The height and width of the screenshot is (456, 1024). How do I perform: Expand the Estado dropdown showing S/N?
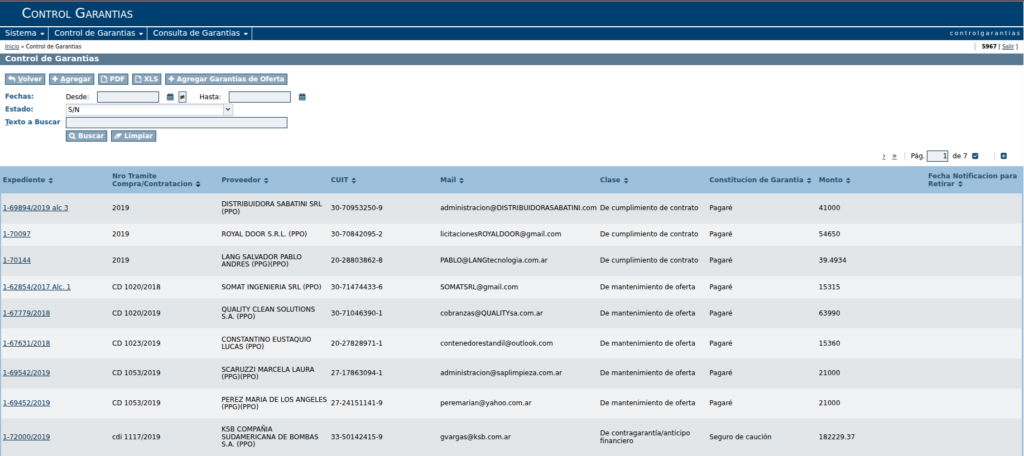(x=149, y=110)
